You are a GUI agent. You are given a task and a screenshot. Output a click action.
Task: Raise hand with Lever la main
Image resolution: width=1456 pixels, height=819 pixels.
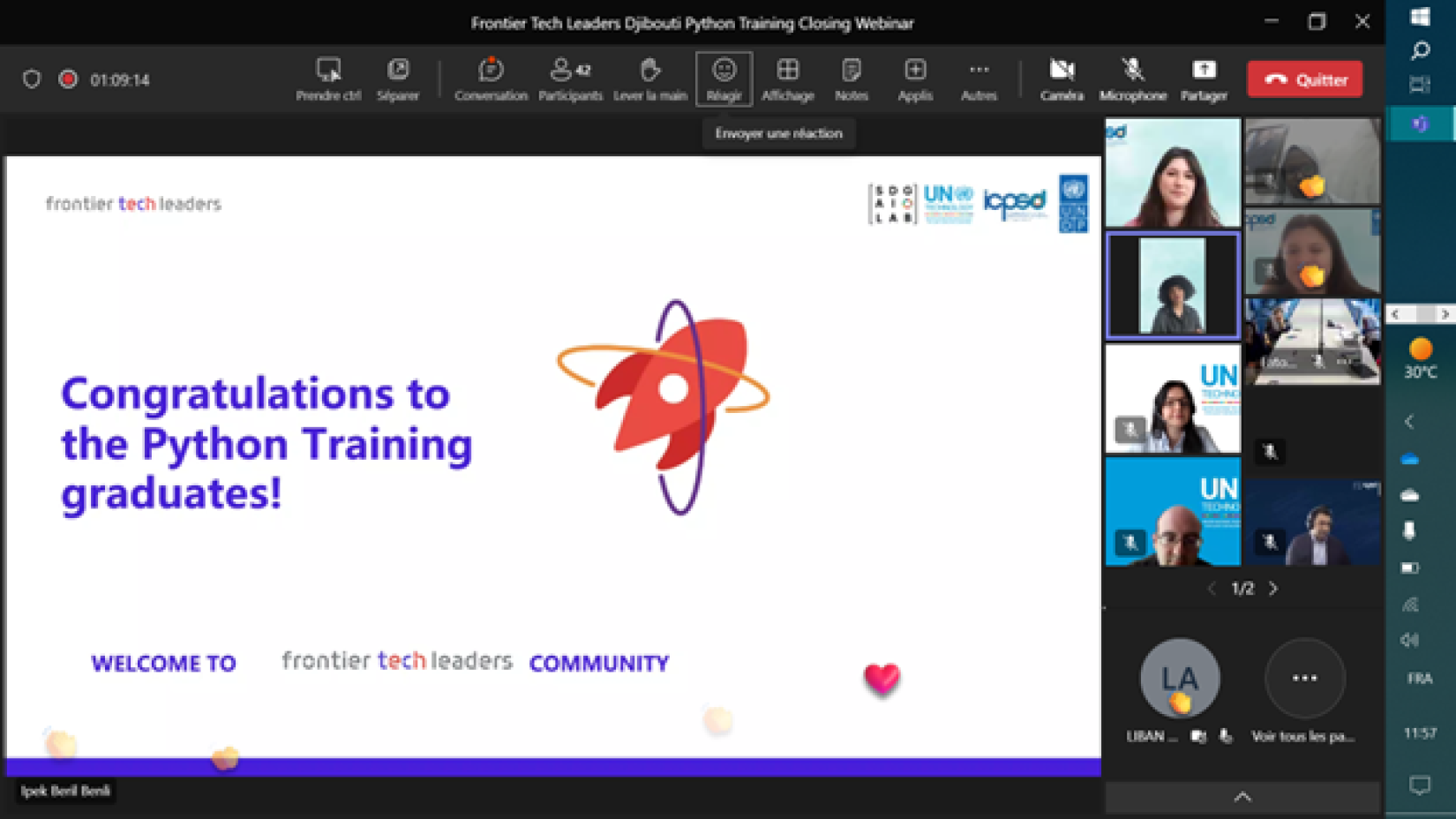coord(650,79)
